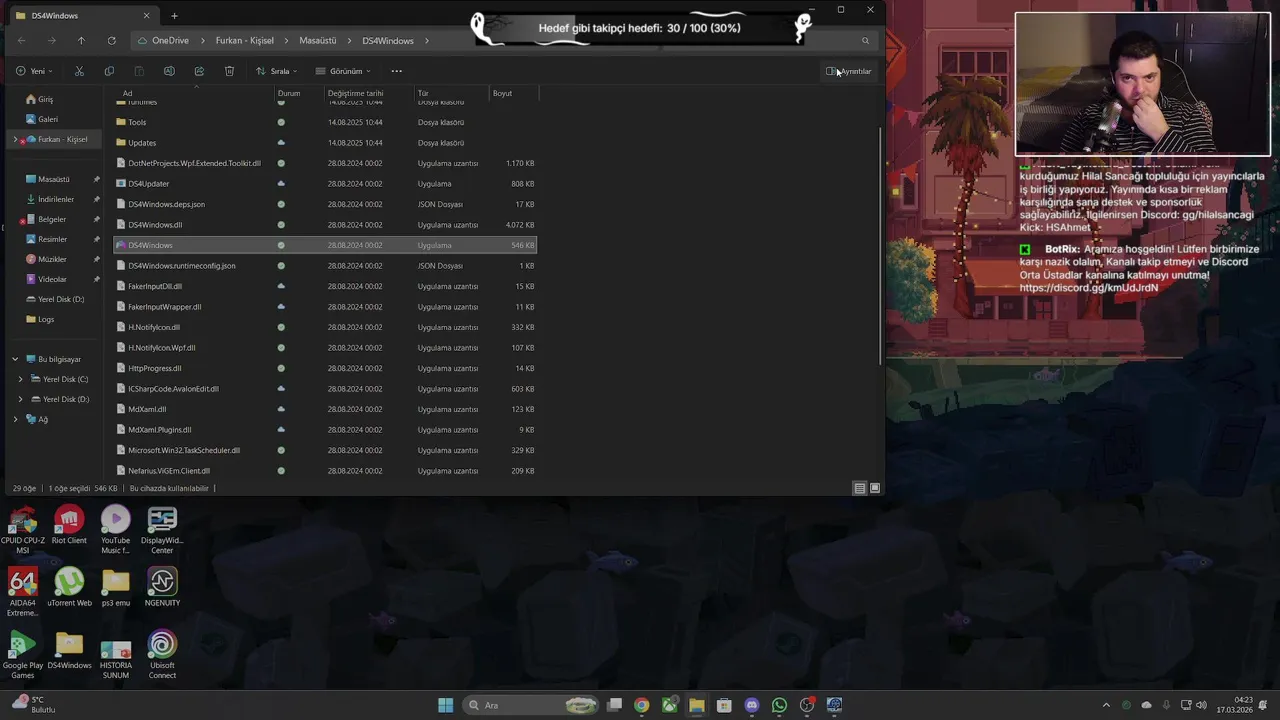Open İndirilenler quick access folder
1280x720 pixels.
click(x=56, y=199)
